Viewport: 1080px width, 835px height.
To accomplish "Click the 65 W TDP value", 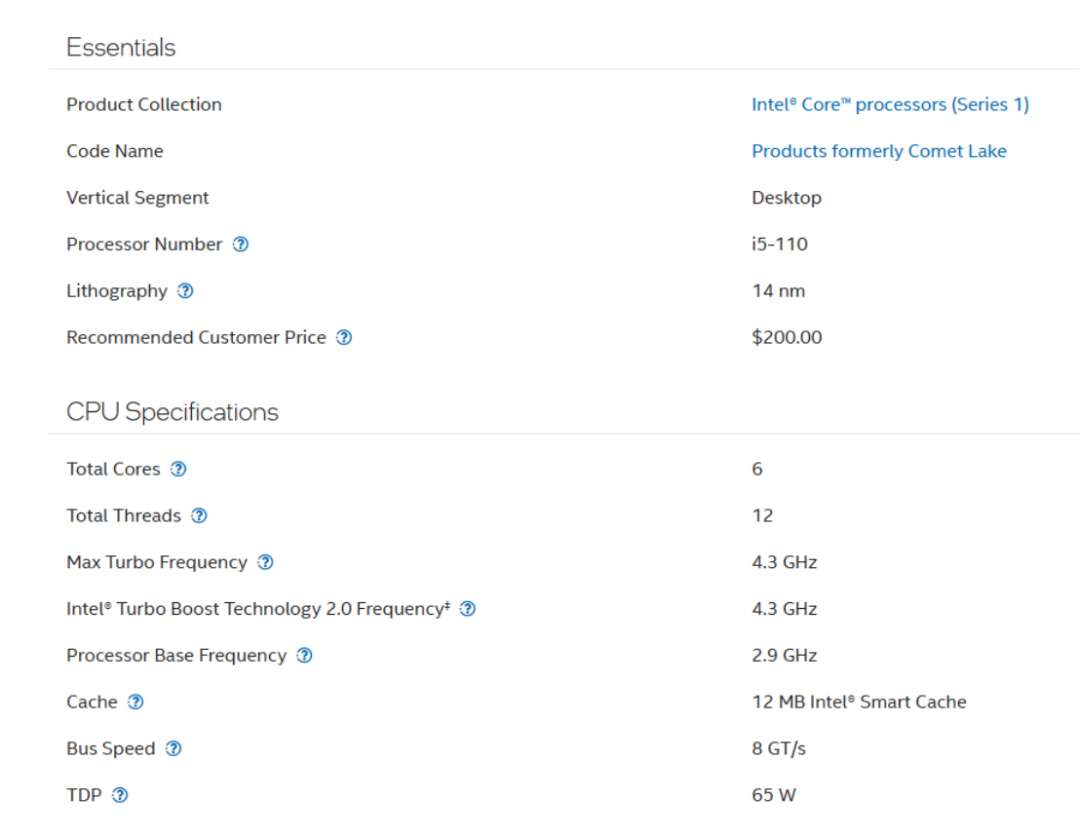I will pos(773,795).
